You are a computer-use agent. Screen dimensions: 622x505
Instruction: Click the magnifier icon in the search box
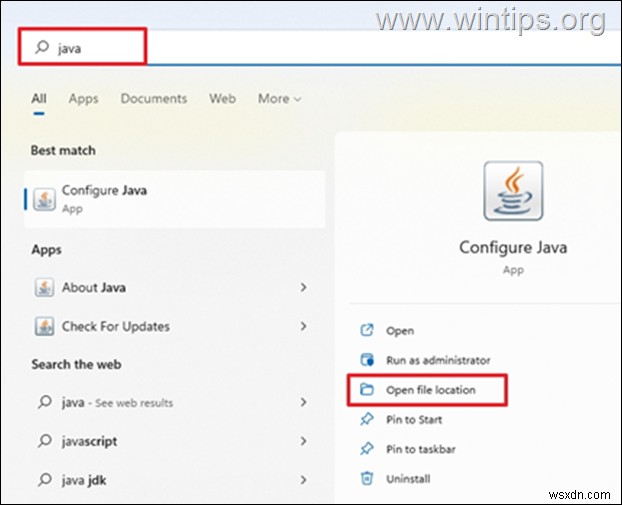pos(42,47)
